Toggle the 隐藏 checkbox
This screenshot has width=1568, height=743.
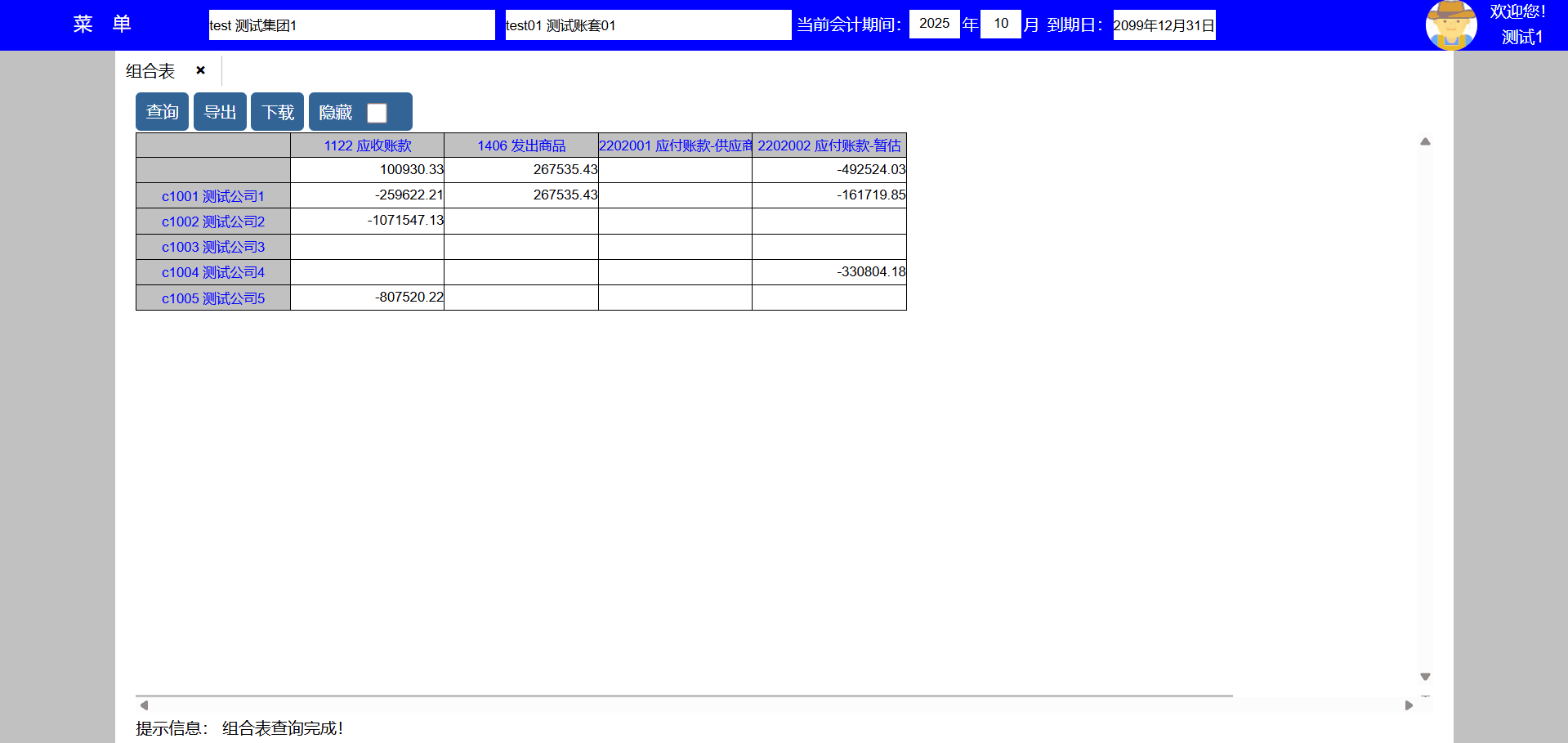[377, 113]
